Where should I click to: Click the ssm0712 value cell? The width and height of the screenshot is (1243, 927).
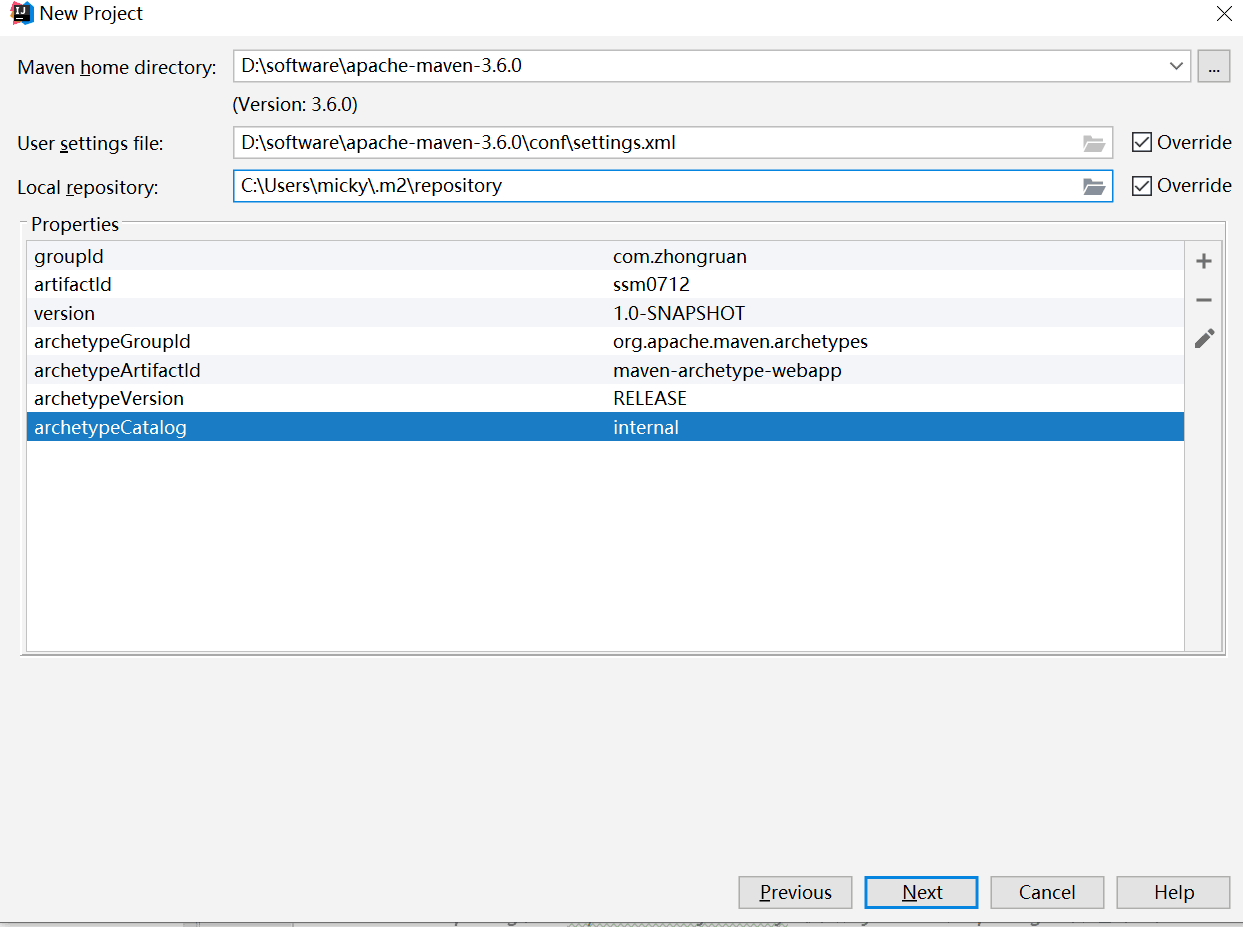[x=651, y=285]
